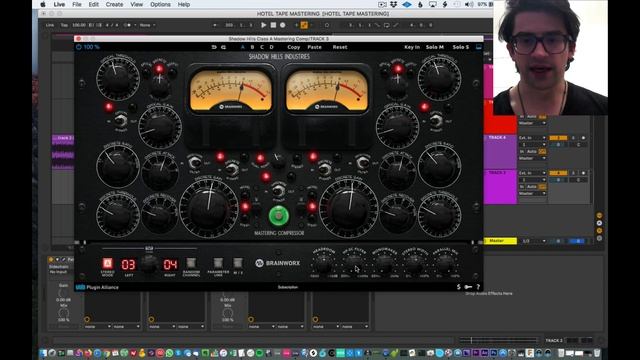Click the Apple menu icon
The width and height of the screenshot is (640, 360).
(x=43, y=4)
